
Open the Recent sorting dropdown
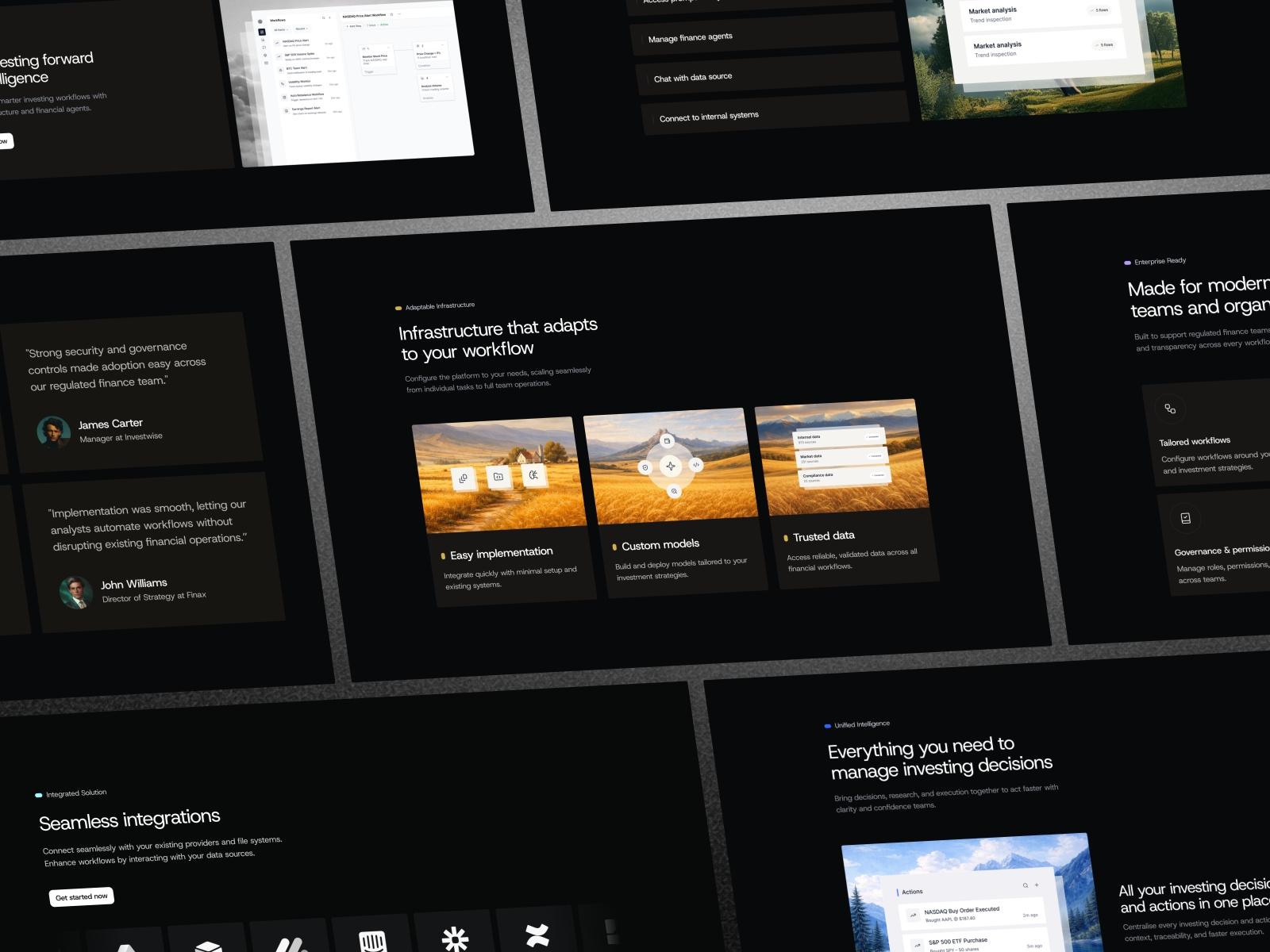pos(302,29)
